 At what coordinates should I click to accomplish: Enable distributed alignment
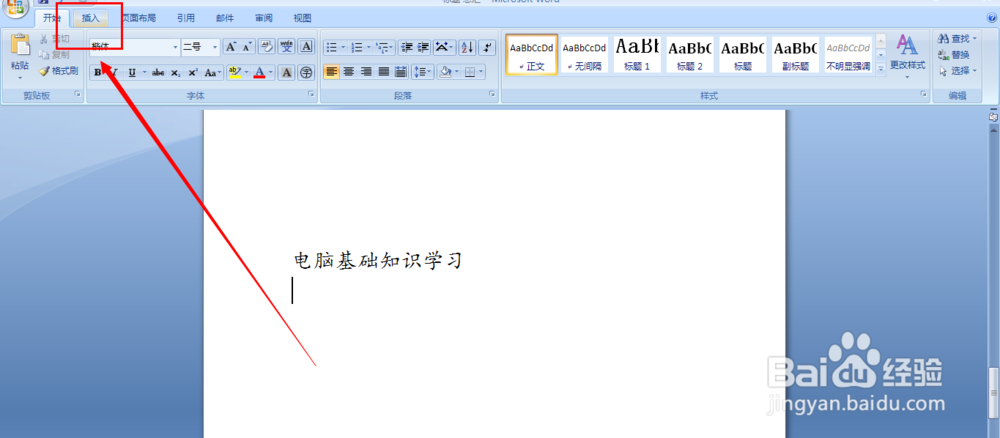pos(401,72)
